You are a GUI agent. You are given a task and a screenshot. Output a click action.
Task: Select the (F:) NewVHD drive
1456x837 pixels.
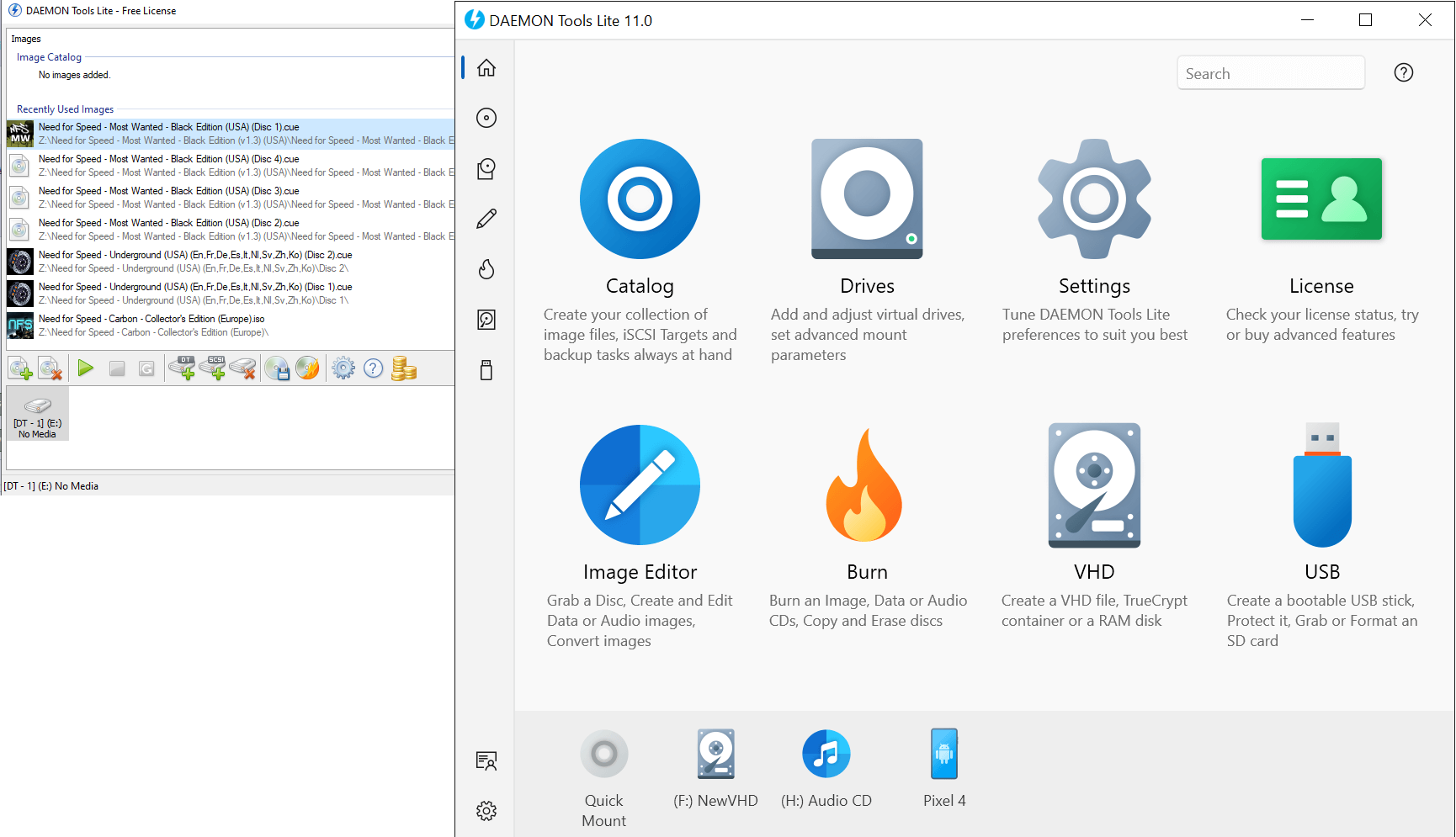tap(715, 769)
